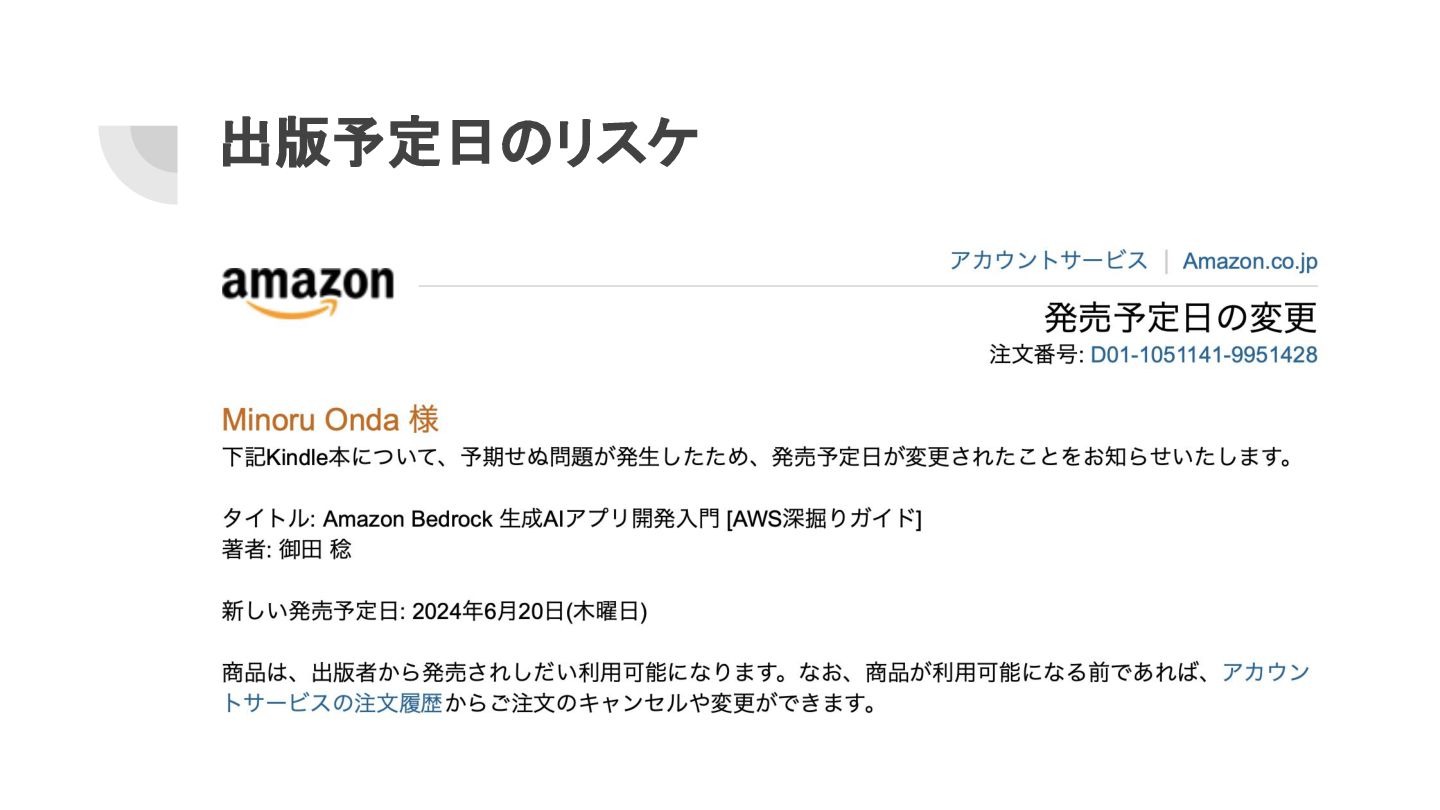Click the author line 著者: 御田 稔

(x=286, y=549)
